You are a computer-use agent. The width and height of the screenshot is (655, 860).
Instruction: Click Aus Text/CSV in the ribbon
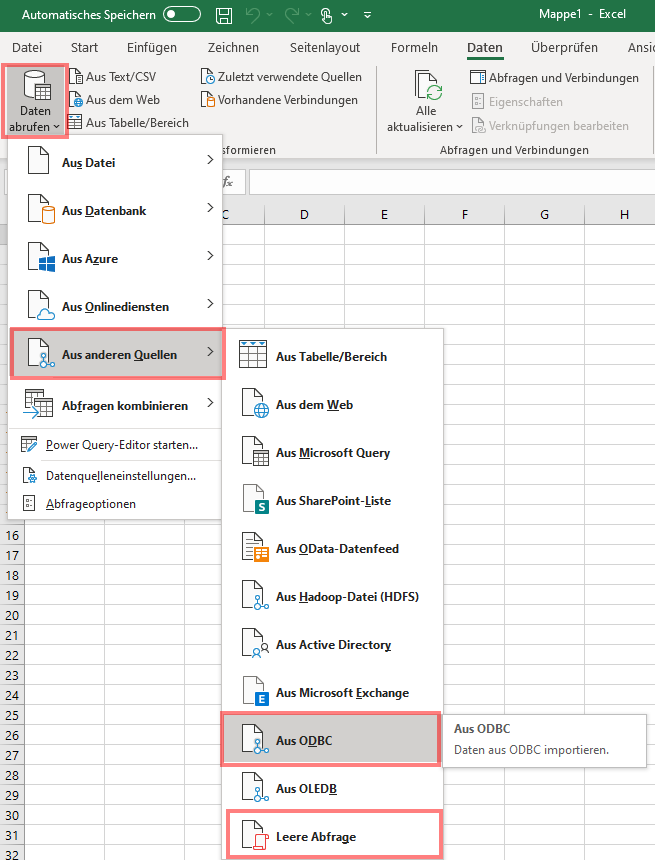(x=113, y=77)
